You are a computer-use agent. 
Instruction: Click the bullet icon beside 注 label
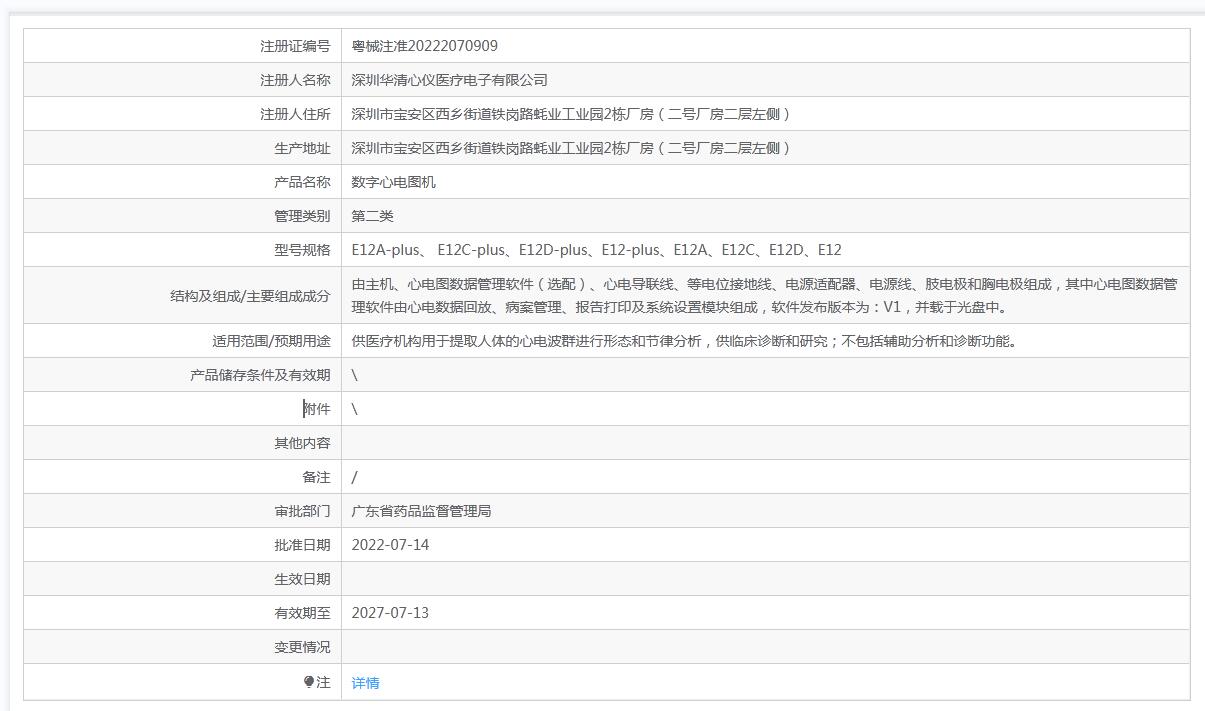(x=309, y=682)
